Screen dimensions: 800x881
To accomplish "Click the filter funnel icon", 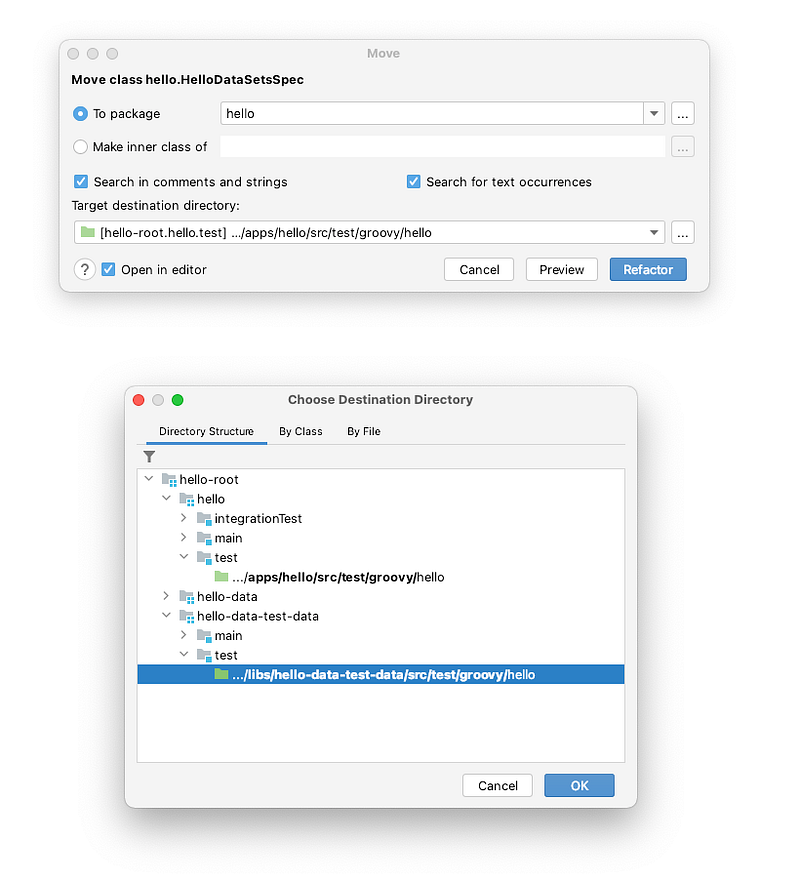I will click(x=149, y=456).
